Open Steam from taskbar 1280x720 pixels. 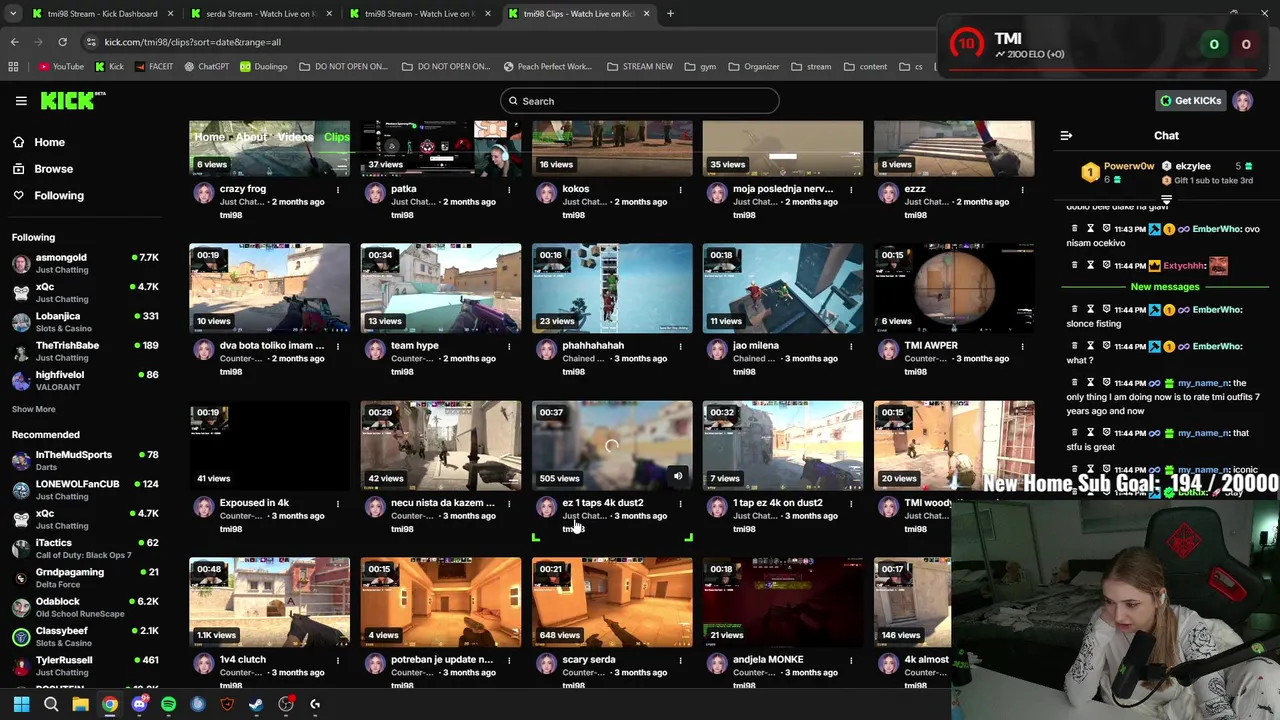pyautogui.click(x=256, y=704)
